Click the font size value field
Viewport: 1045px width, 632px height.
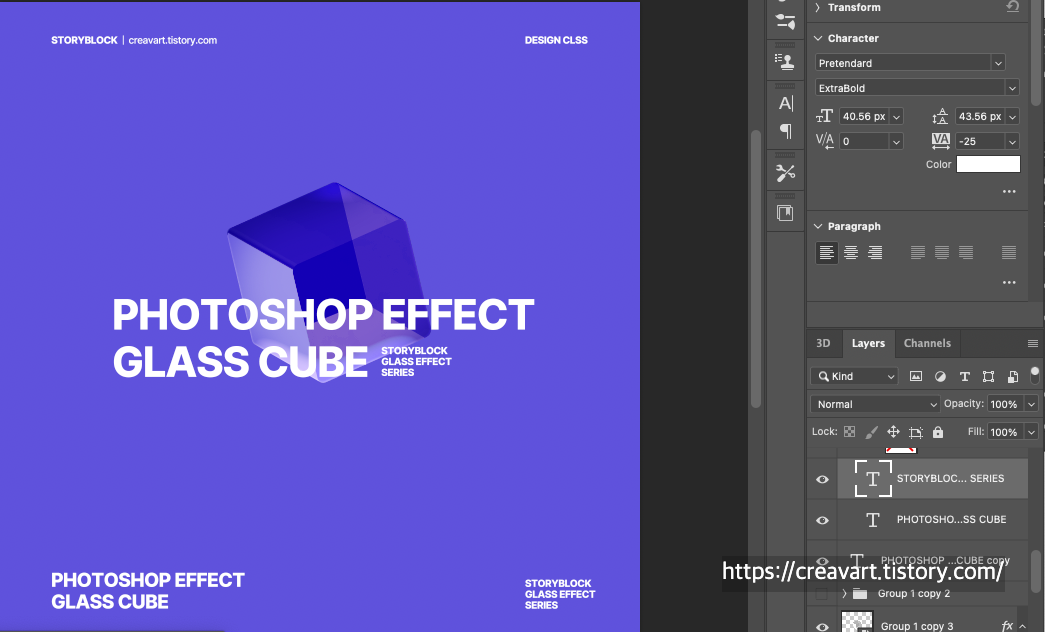(x=864, y=117)
